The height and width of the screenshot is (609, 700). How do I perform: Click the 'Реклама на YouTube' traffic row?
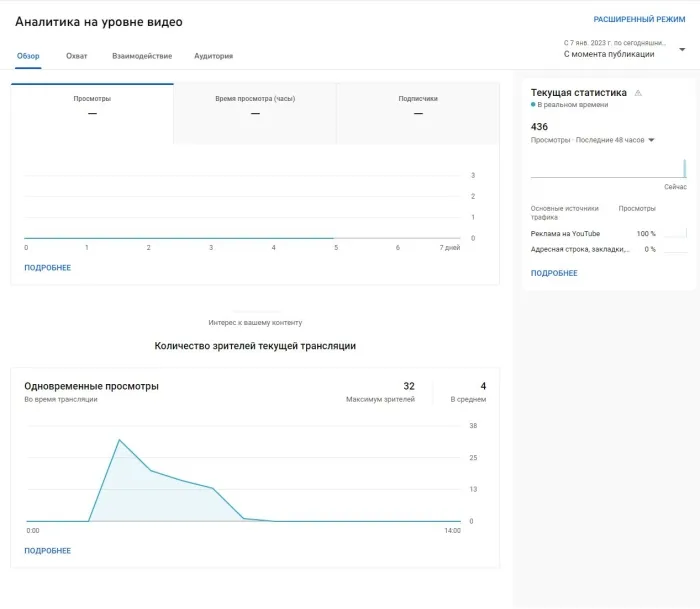tap(608, 234)
